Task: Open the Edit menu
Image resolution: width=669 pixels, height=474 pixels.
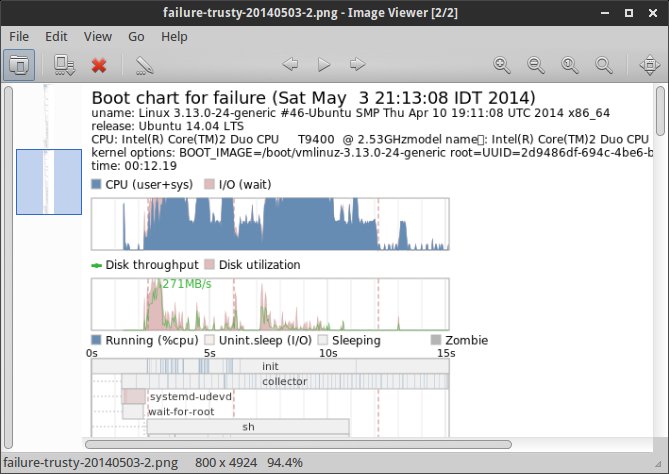Action: 57,36
